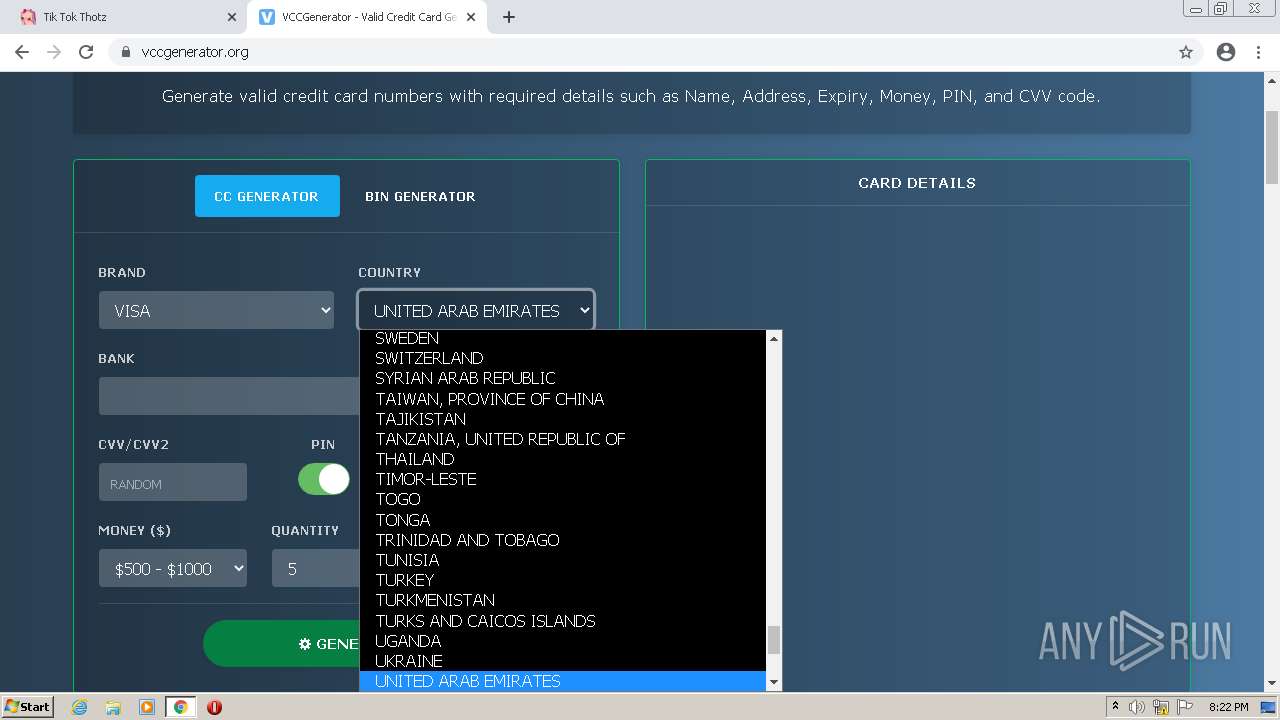Choose SWITZERLAND from the country list
The height and width of the screenshot is (720, 1280).
click(x=563, y=358)
